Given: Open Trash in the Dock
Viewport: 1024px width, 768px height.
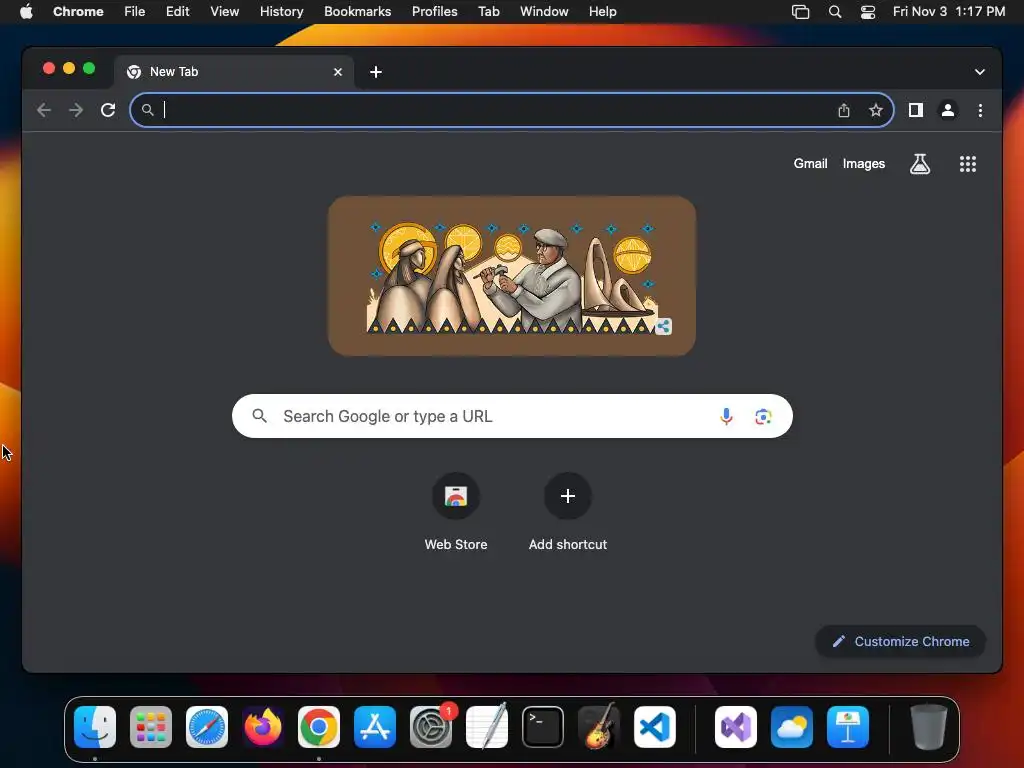Looking at the screenshot, I should pos(928,727).
